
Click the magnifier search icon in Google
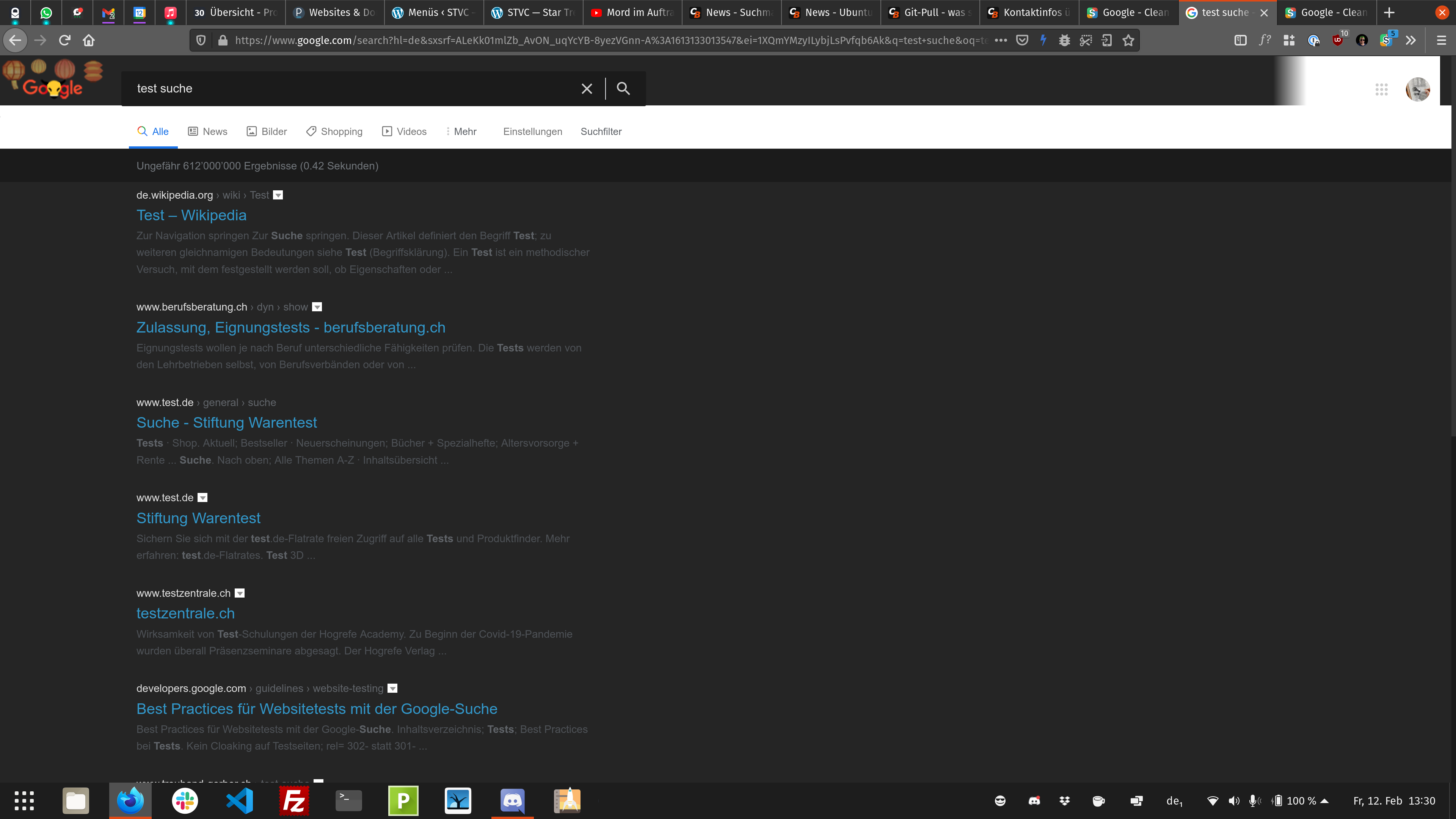(623, 88)
